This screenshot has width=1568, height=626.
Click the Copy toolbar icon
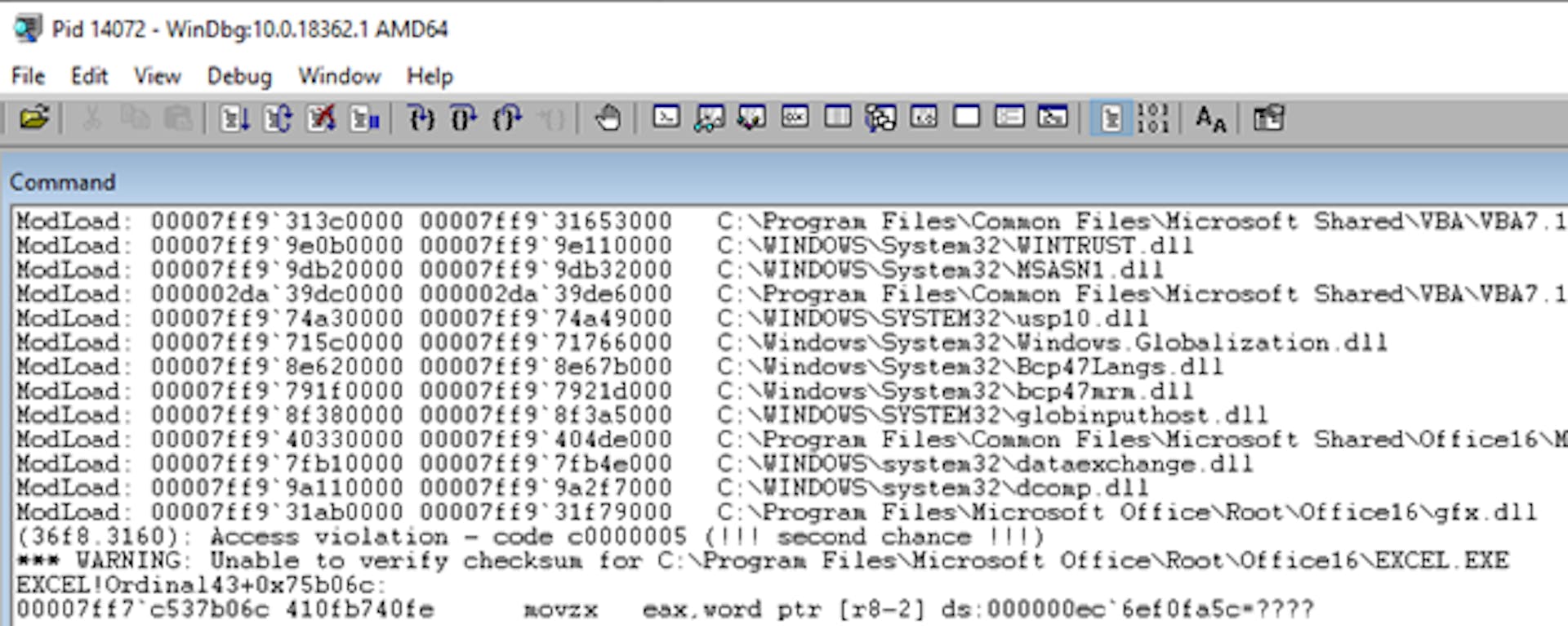click(135, 118)
